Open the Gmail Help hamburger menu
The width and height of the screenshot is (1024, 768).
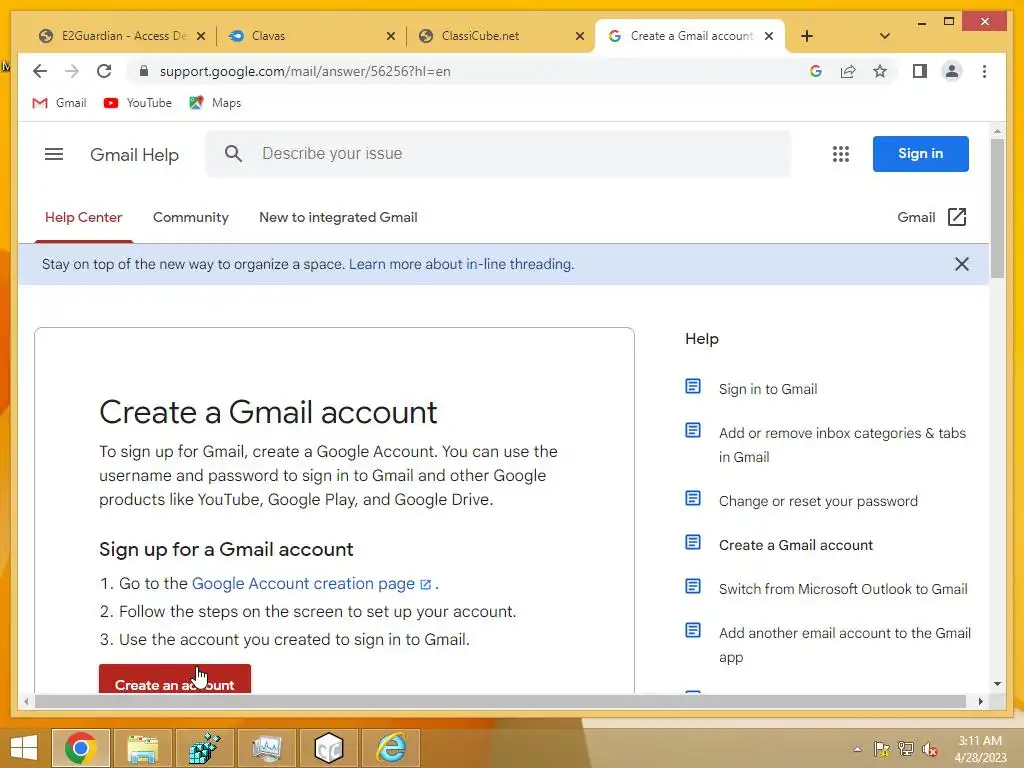tap(54, 154)
